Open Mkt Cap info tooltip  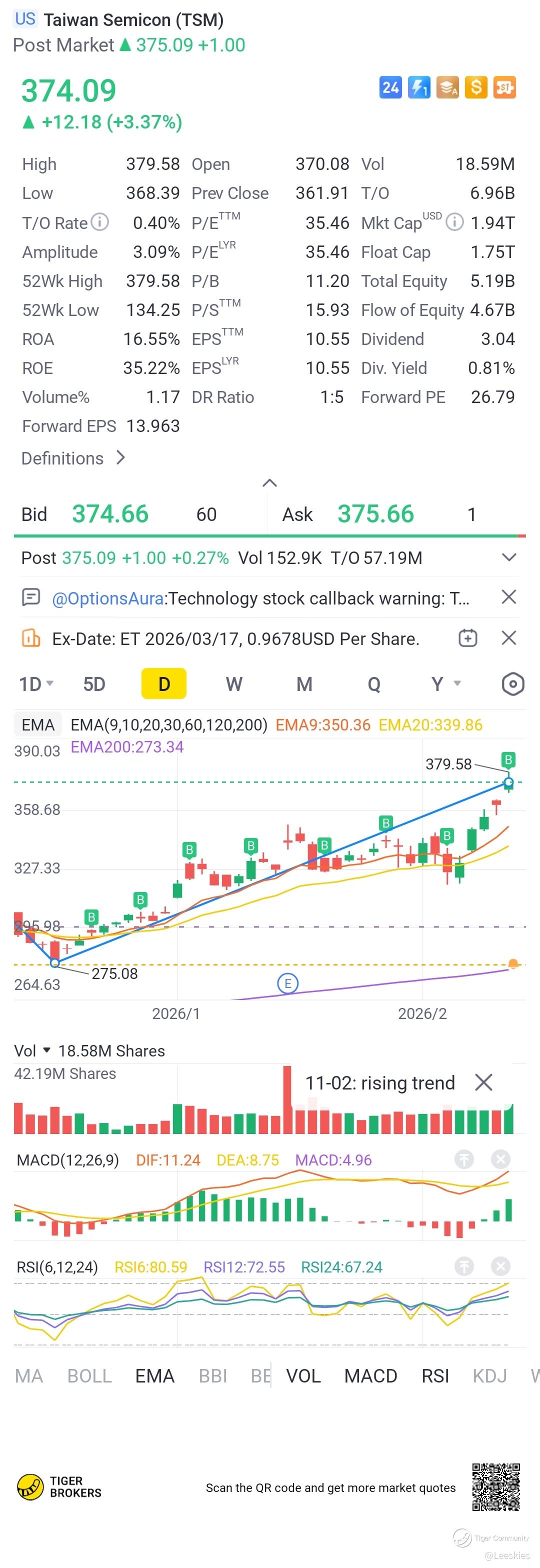coord(454,222)
